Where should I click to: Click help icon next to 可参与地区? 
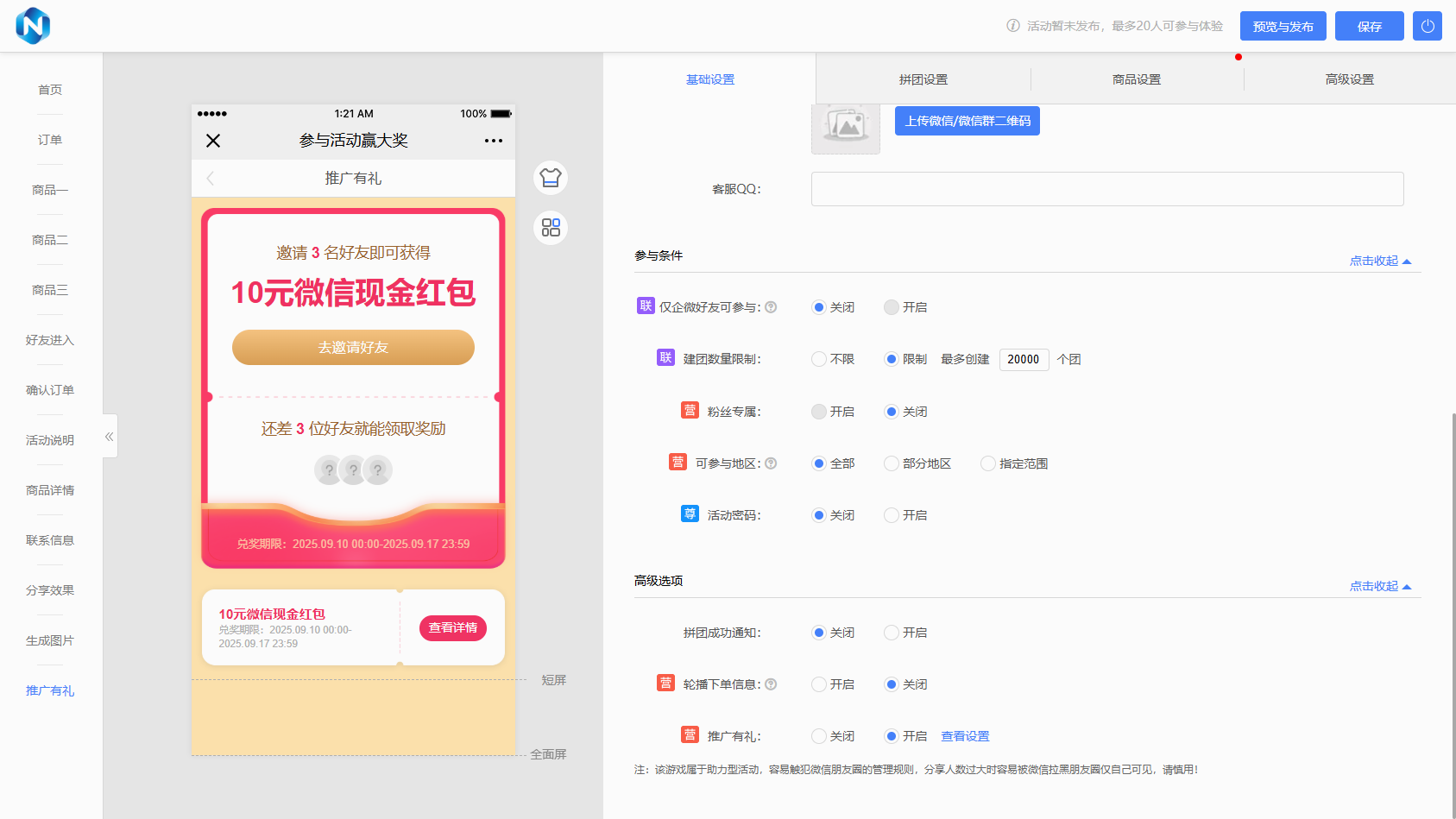(x=771, y=463)
